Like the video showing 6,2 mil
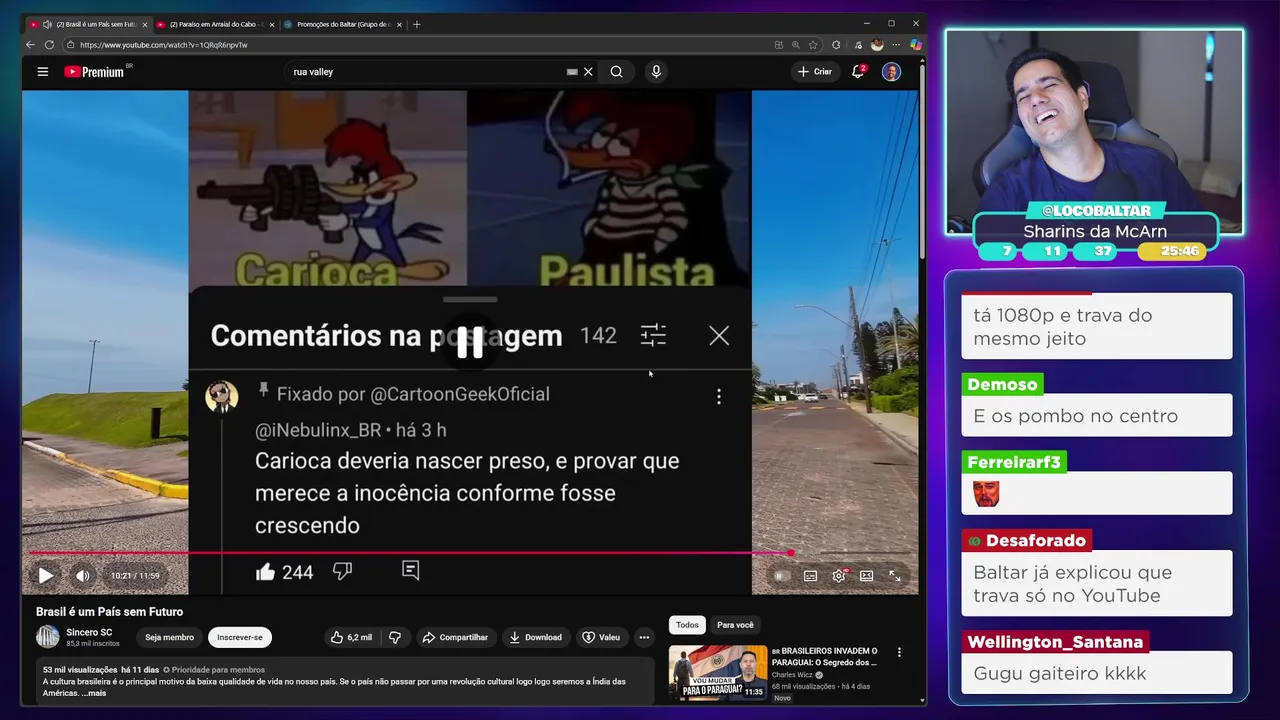This screenshot has height=720, width=1280. pos(351,637)
